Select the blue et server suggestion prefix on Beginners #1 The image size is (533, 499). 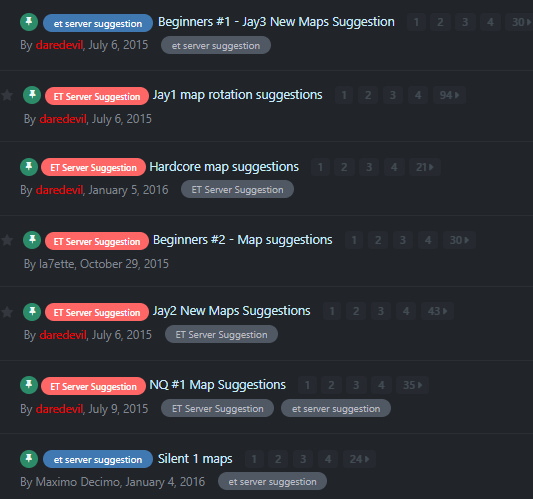point(98,23)
